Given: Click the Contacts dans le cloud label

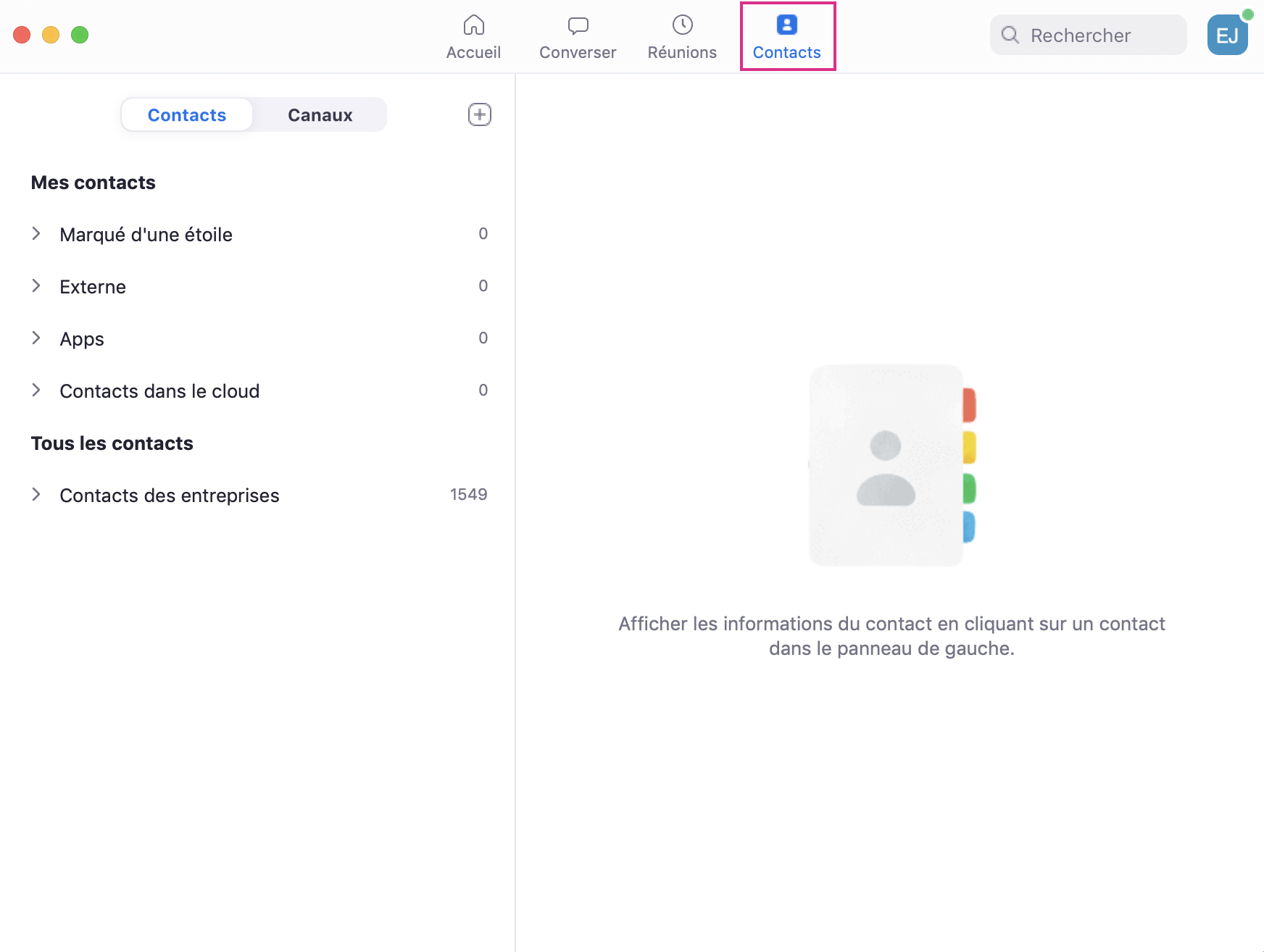Looking at the screenshot, I should (x=159, y=391).
